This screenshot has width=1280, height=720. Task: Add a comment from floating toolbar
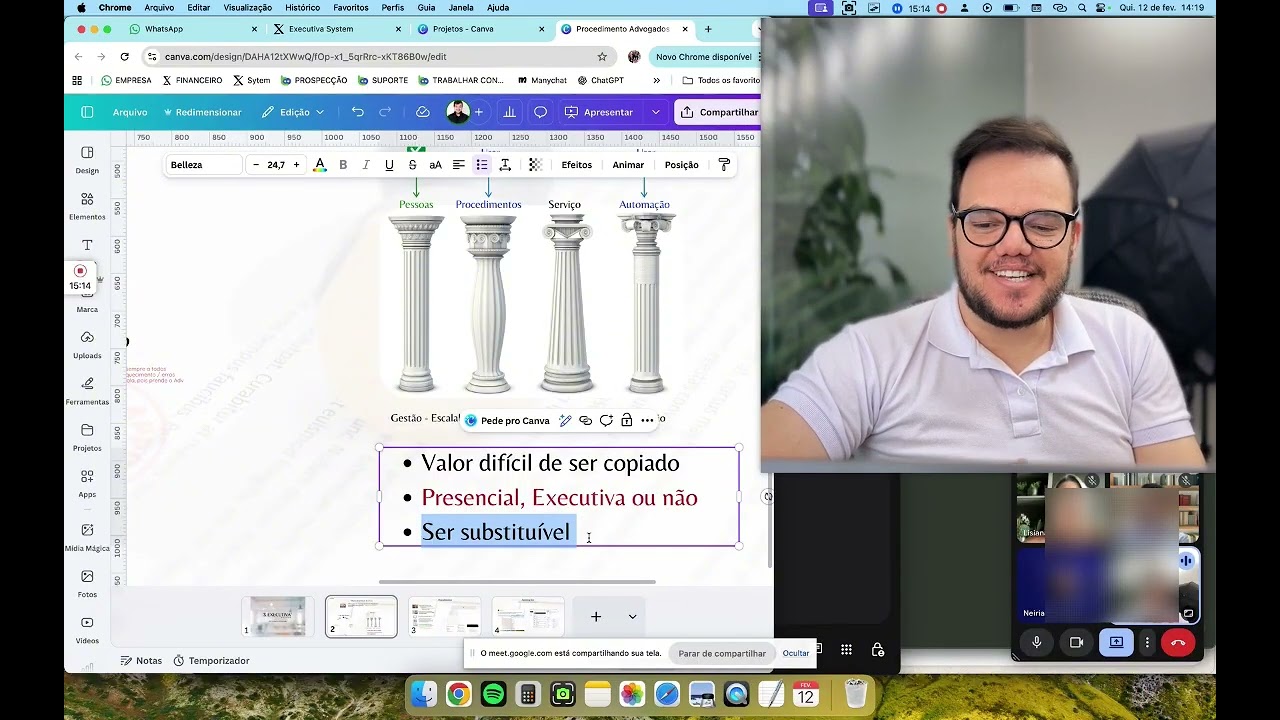tap(606, 421)
